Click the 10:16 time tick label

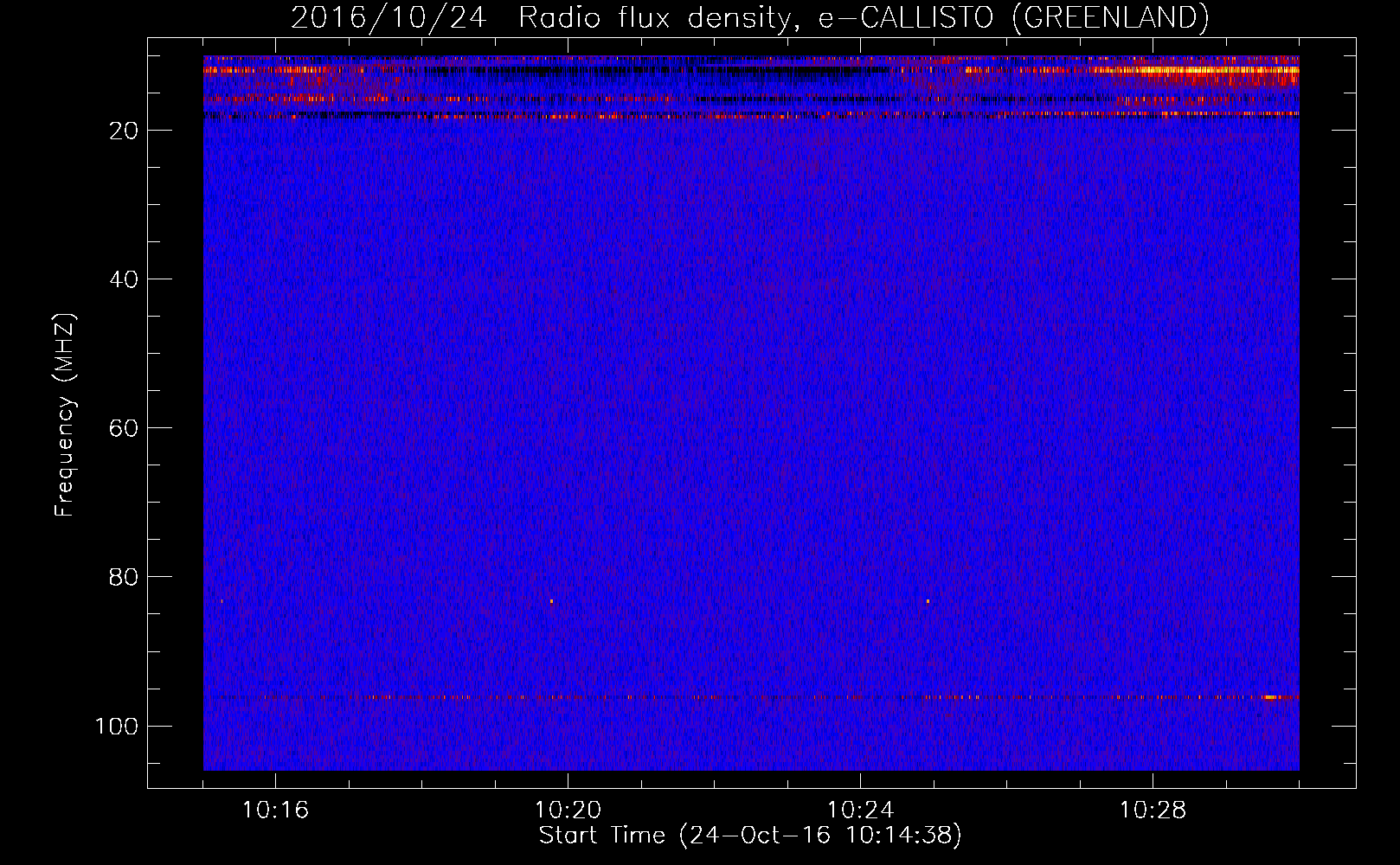coord(275,811)
